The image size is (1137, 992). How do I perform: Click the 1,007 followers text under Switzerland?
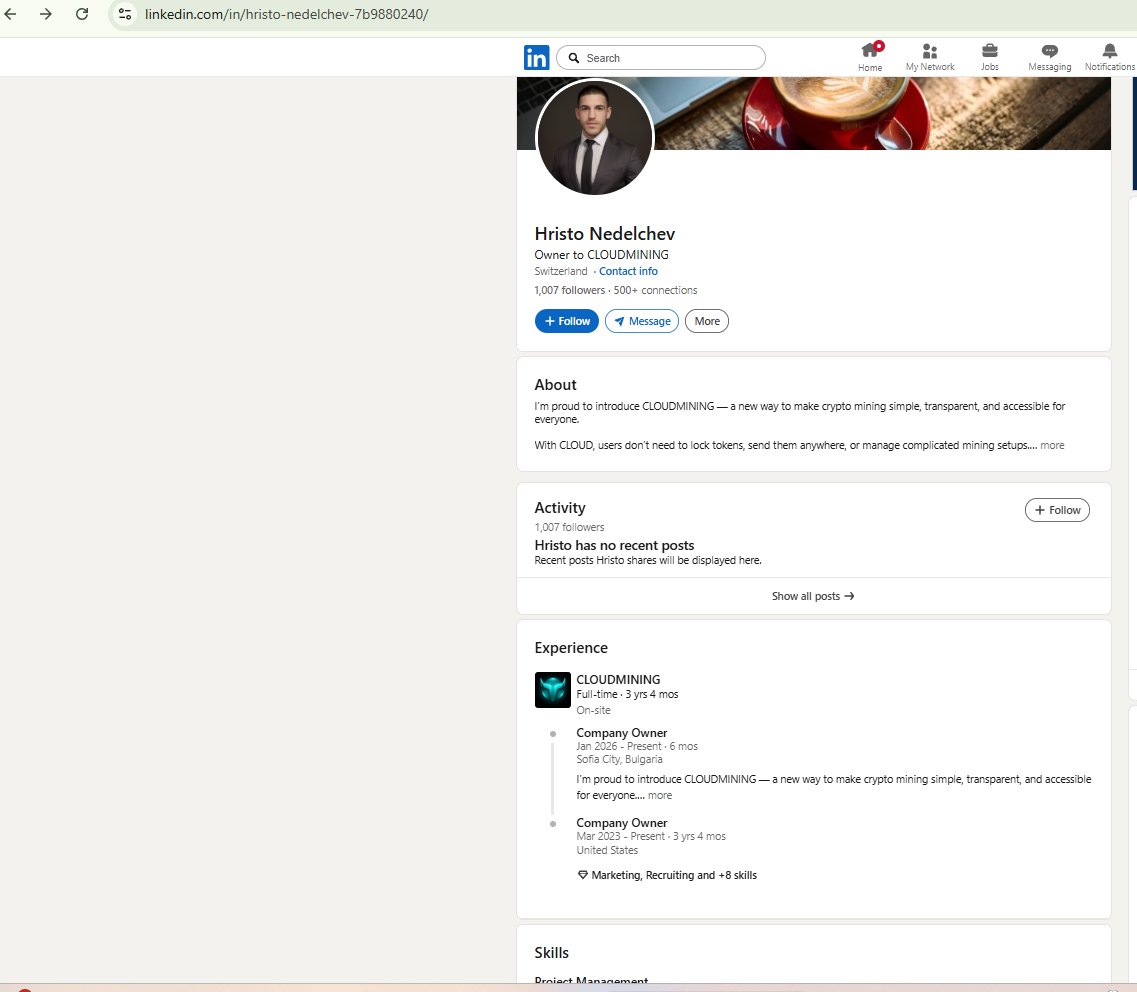click(x=569, y=290)
